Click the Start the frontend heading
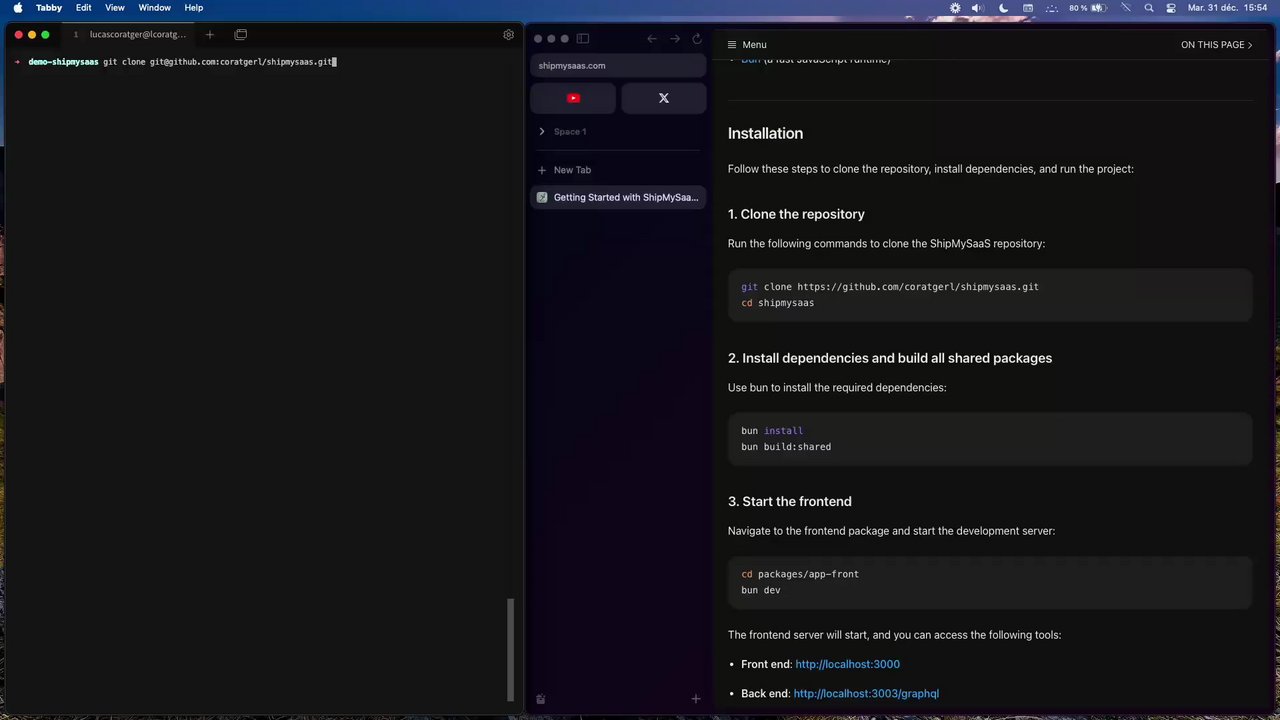This screenshot has height=720, width=1280. tap(790, 501)
